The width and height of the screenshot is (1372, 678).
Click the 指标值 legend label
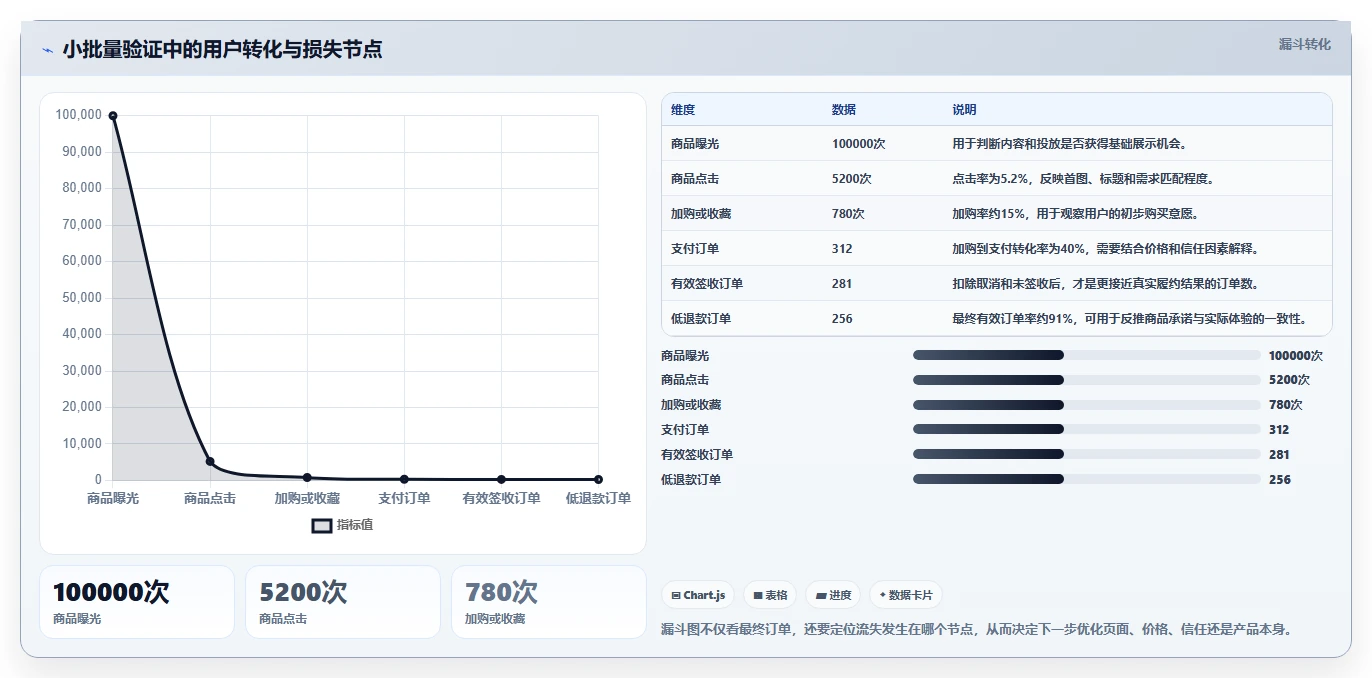tap(355, 525)
